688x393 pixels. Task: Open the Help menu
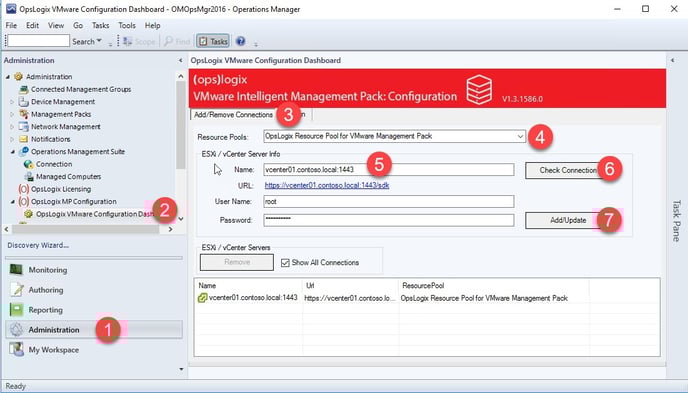152,25
